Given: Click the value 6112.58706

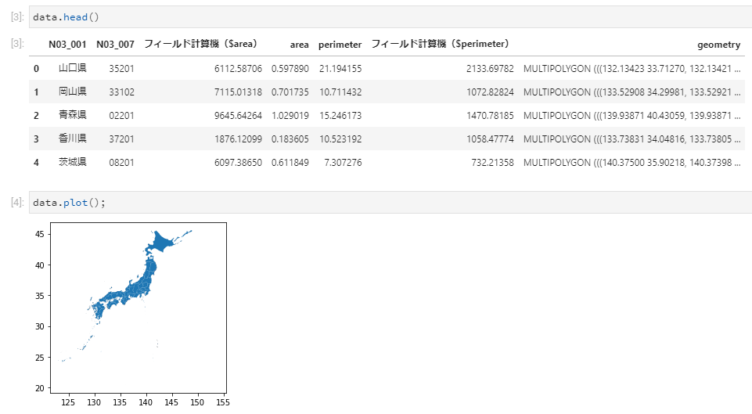Looking at the screenshot, I should (238, 69).
